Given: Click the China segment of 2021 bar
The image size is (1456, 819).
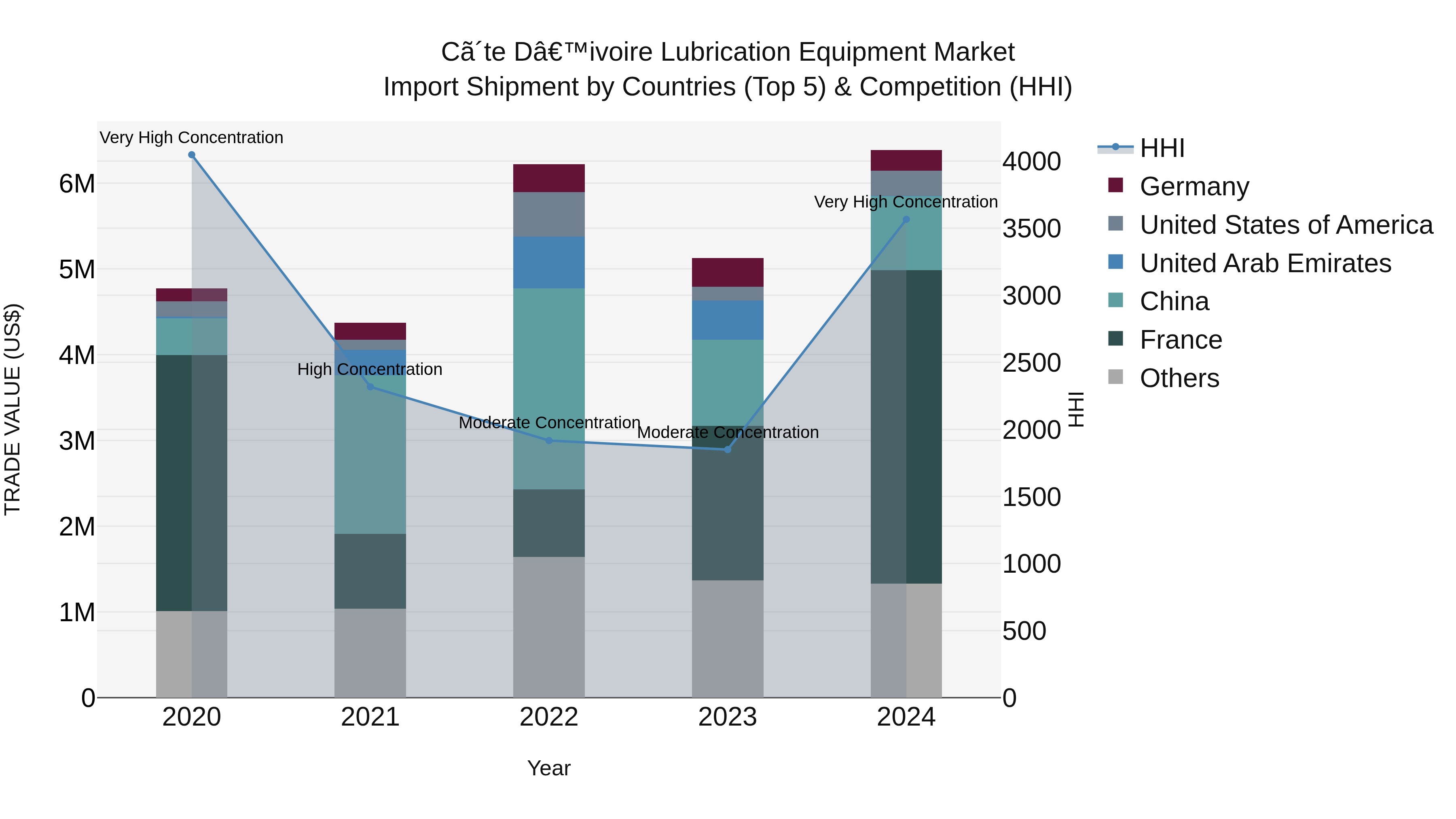Looking at the screenshot, I should coord(370,455).
